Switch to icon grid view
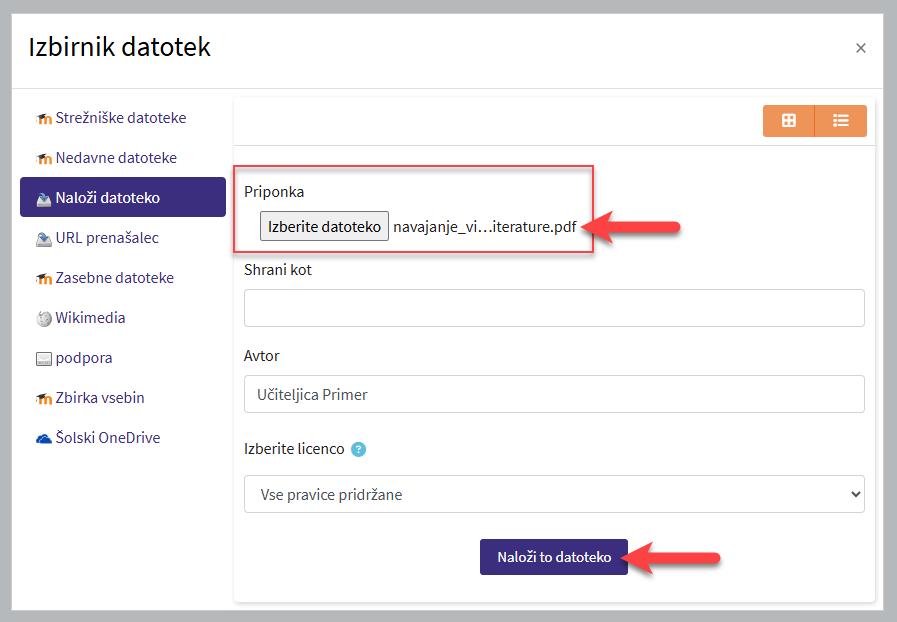897x622 pixels. point(789,120)
